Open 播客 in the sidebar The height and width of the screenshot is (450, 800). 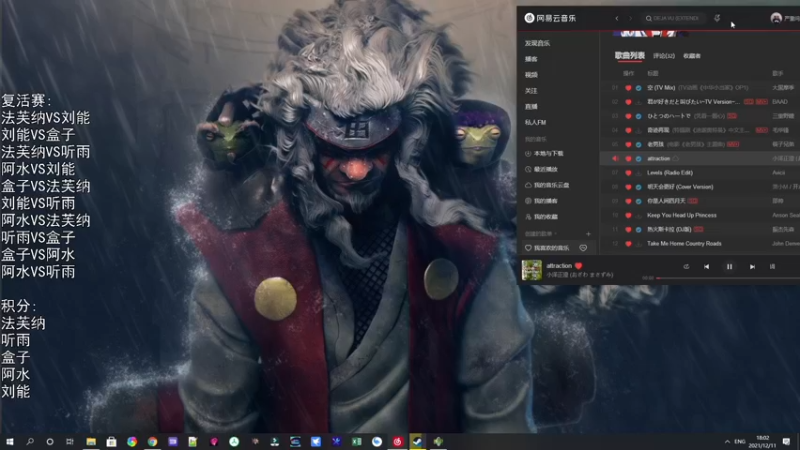coord(531,59)
